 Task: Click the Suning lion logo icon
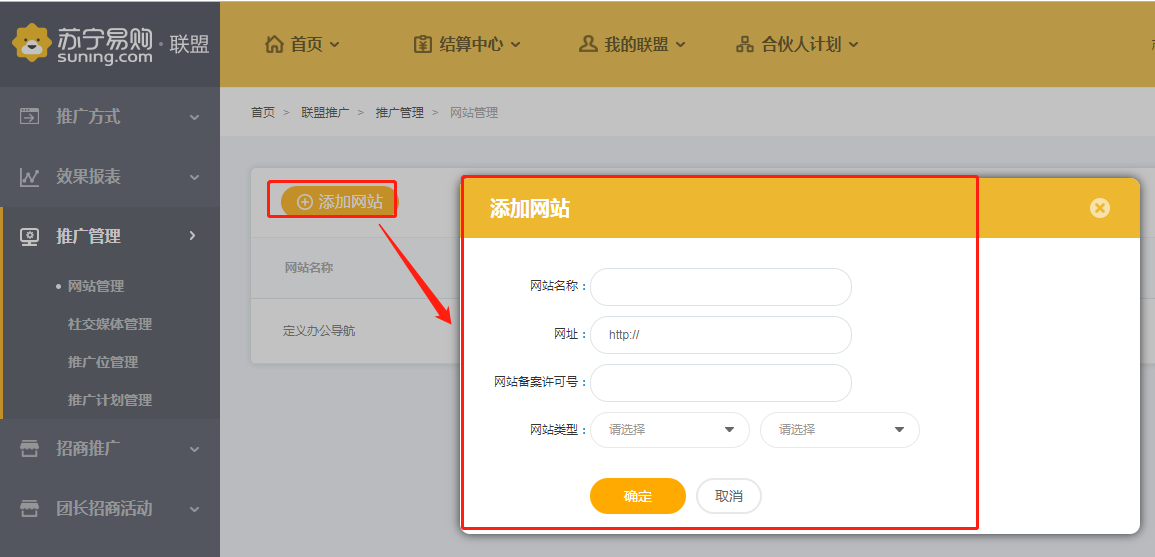pos(30,43)
